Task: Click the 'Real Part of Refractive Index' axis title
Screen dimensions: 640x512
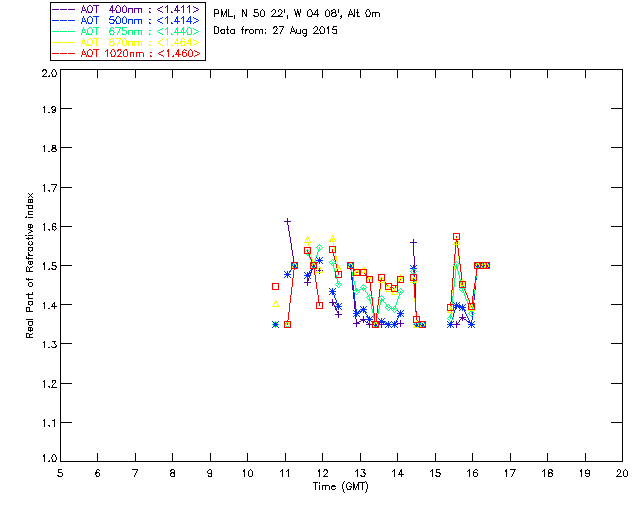Action: pyautogui.click(x=29, y=265)
